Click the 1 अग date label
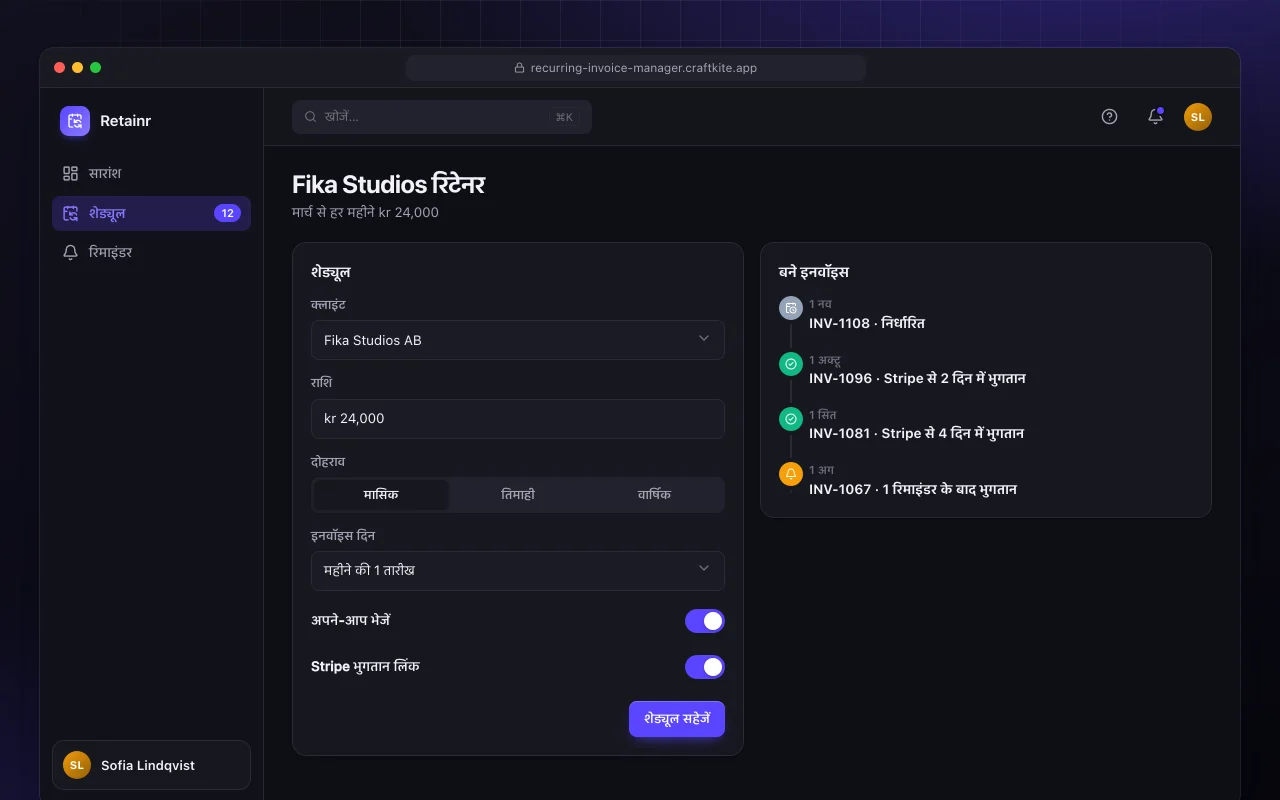This screenshot has height=800, width=1280. coord(821,470)
